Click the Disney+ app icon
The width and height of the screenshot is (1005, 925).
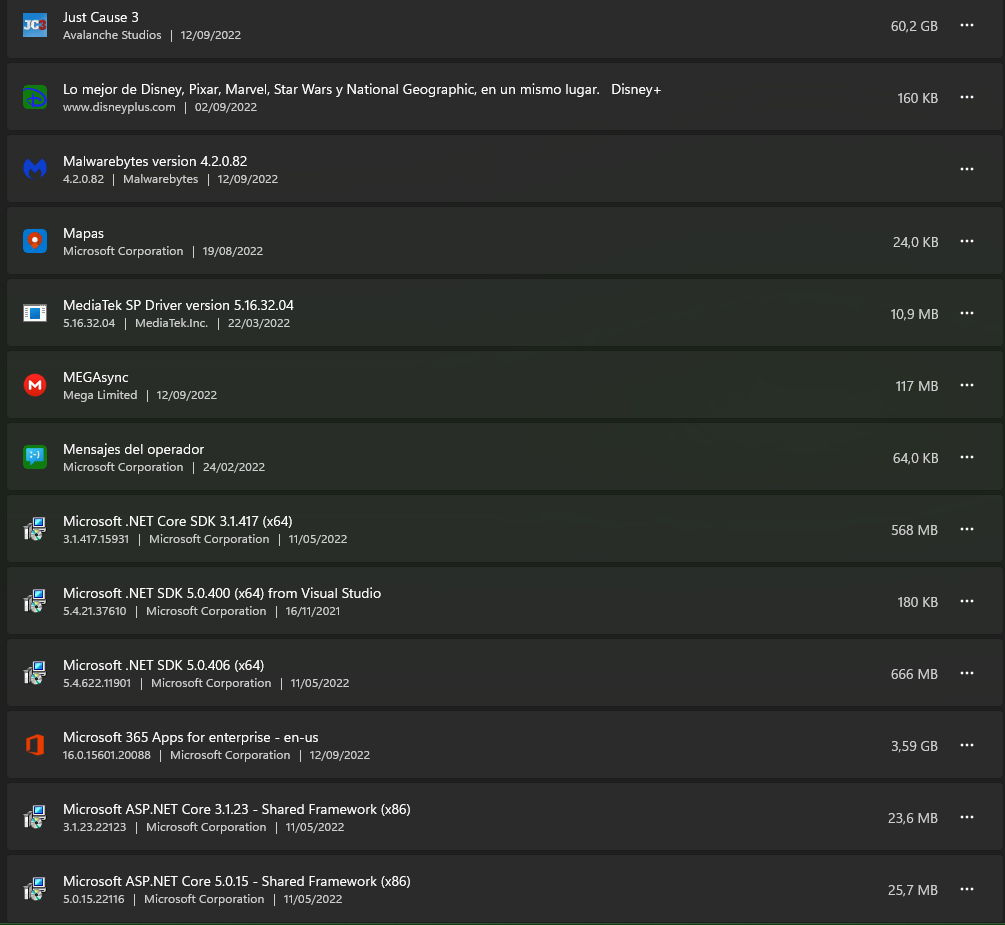(x=35, y=97)
